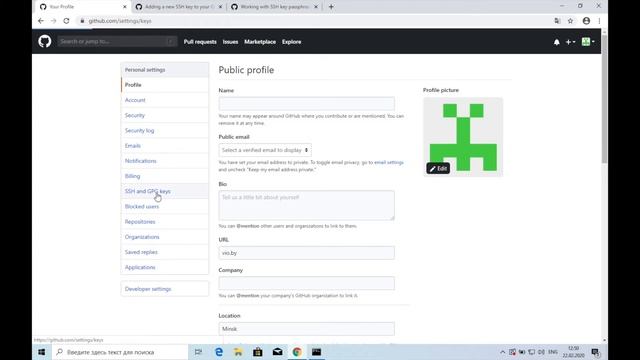The height and width of the screenshot is (360, 640).
Task: Open Mail app from taskbar
Action: pyautogui.click(x=278, y=352)
